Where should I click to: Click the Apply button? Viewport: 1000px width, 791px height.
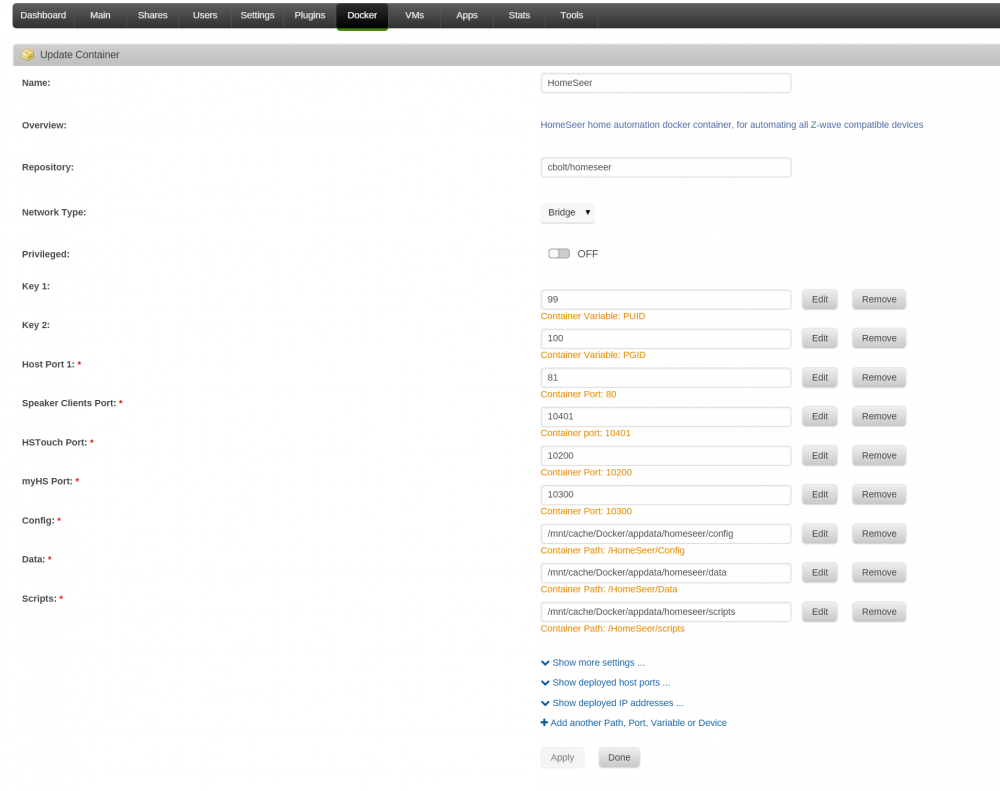tap(562, 758)
